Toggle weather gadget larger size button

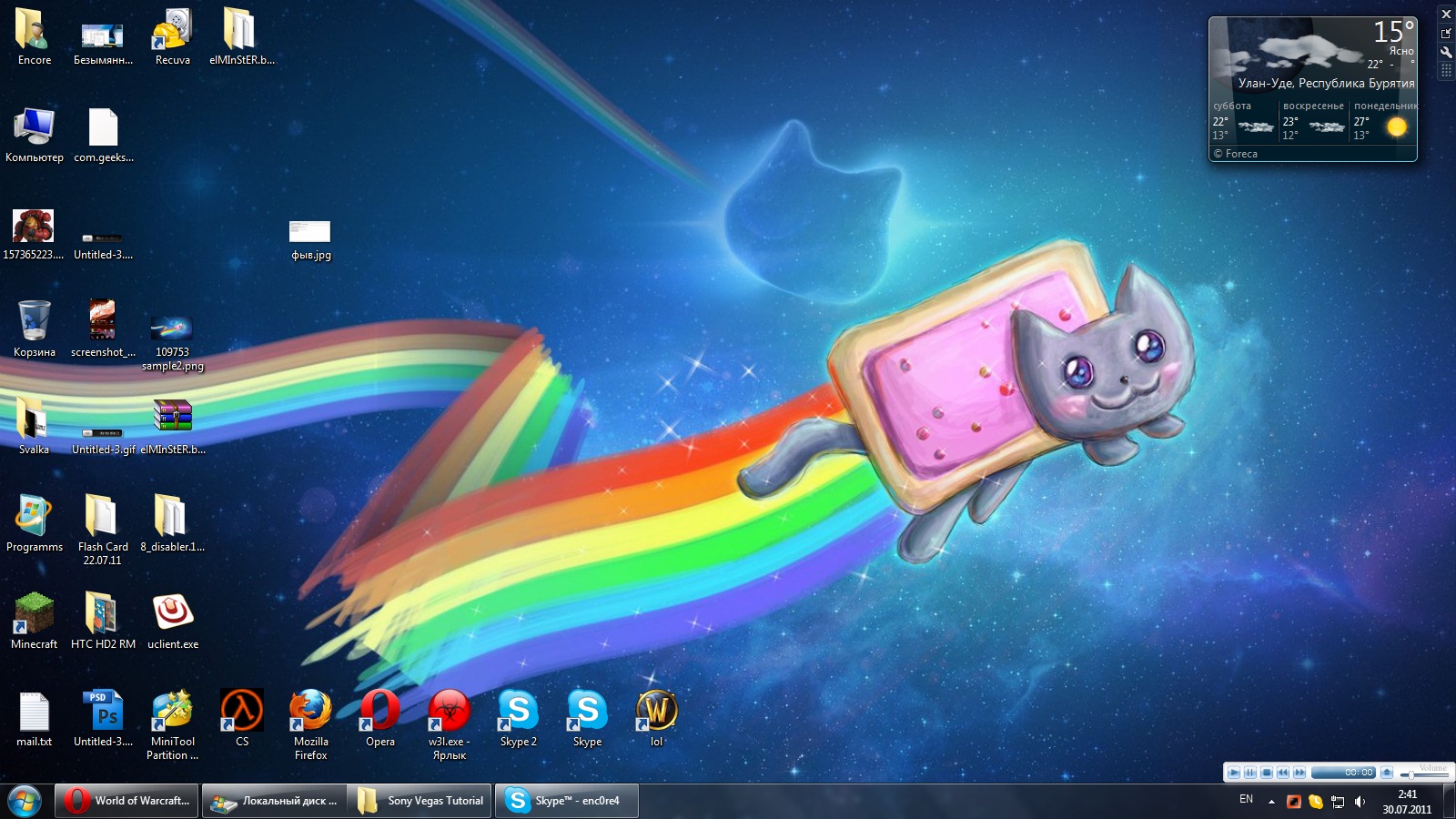pyautogui.click(x=1446, y=34)
